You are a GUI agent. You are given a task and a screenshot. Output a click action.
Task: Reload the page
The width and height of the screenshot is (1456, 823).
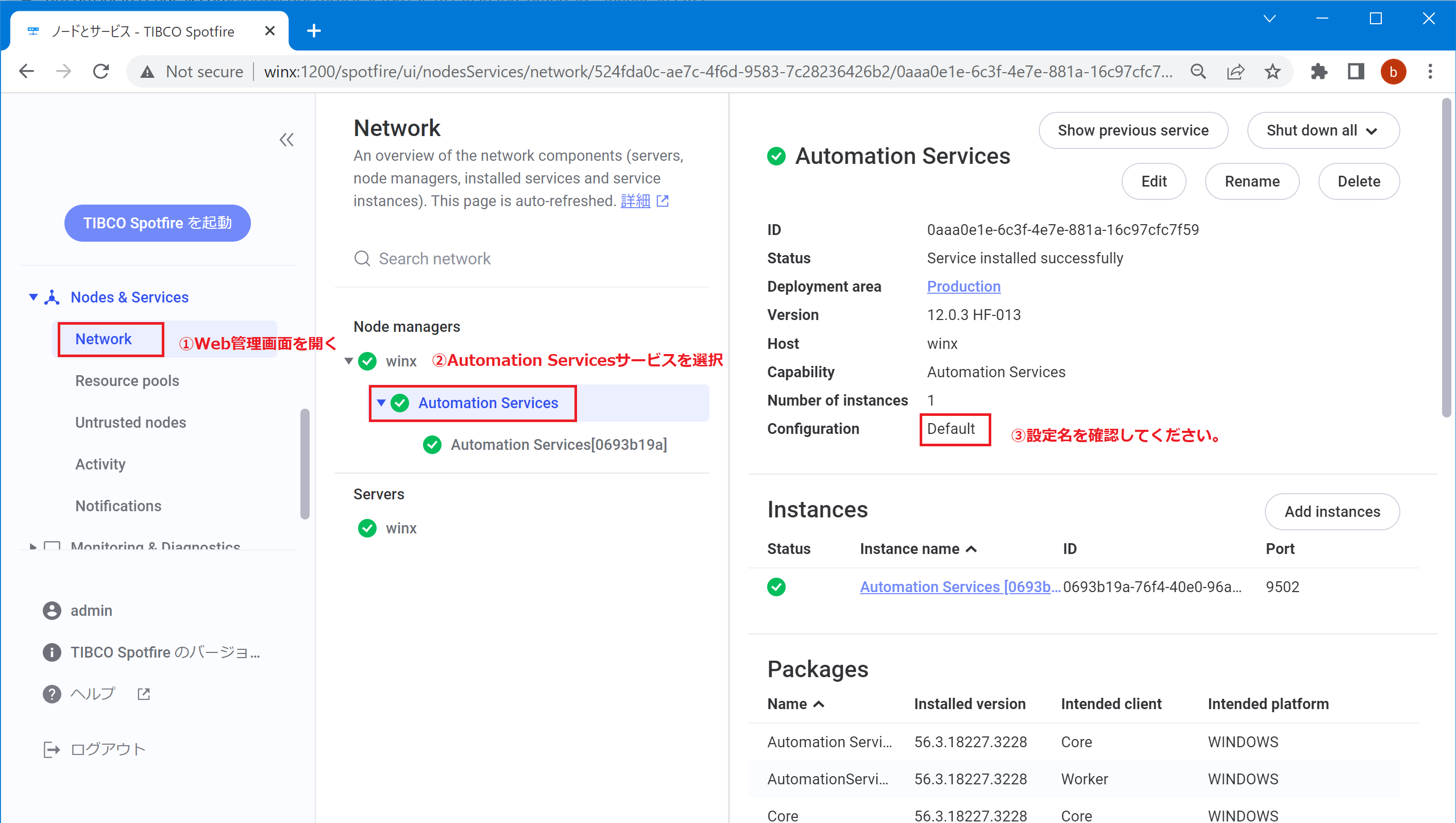(101, 72)
